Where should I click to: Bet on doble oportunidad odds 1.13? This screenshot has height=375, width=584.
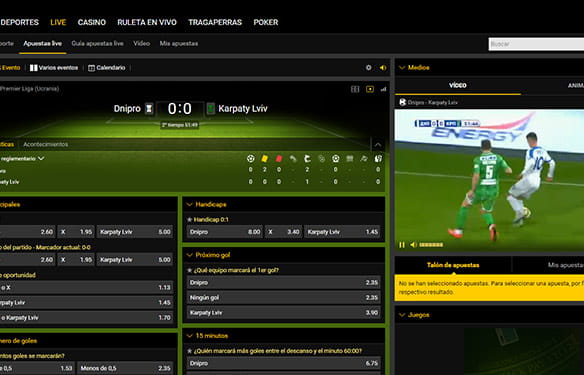pyautogui.click(x=86, y=287)
